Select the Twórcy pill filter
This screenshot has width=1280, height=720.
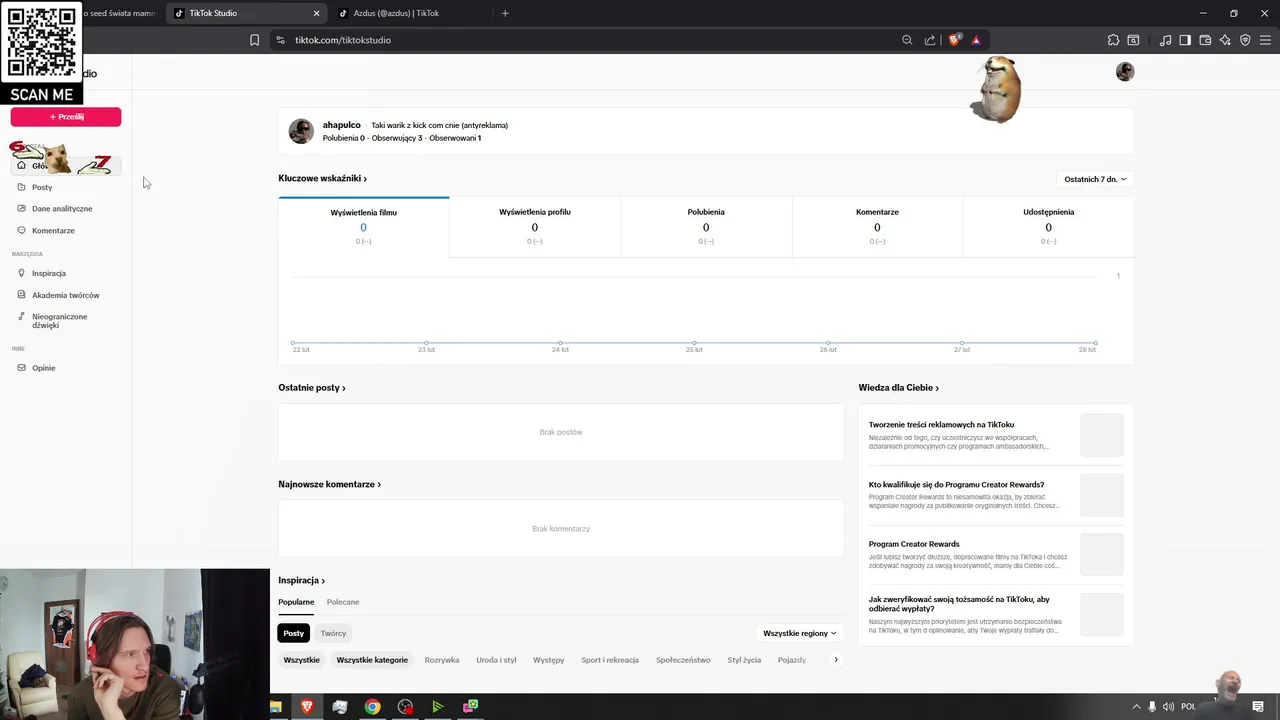(x=333, y=633)
